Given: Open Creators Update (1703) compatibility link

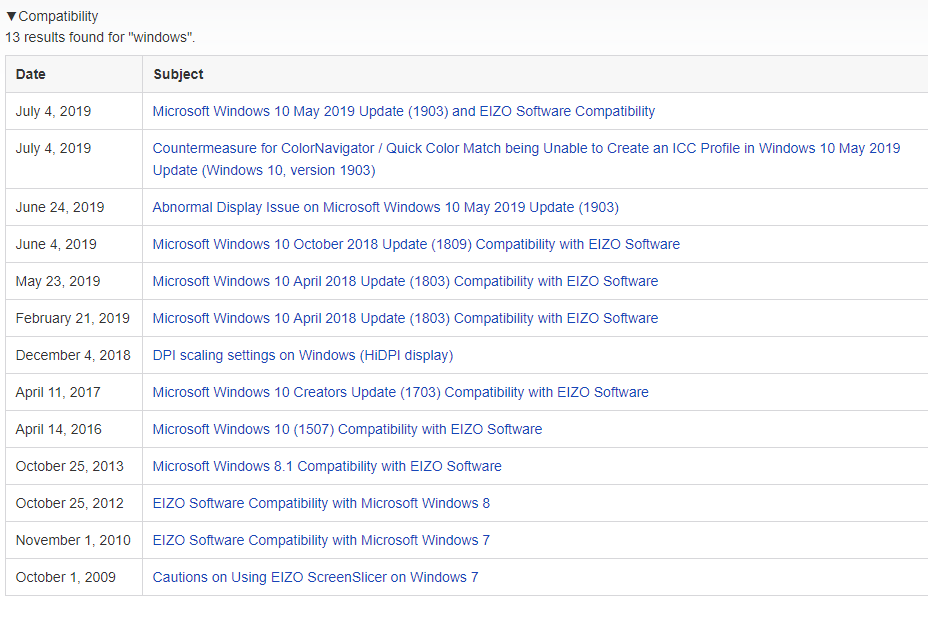Looking at the screenshot, I should (x=401, y=392).
